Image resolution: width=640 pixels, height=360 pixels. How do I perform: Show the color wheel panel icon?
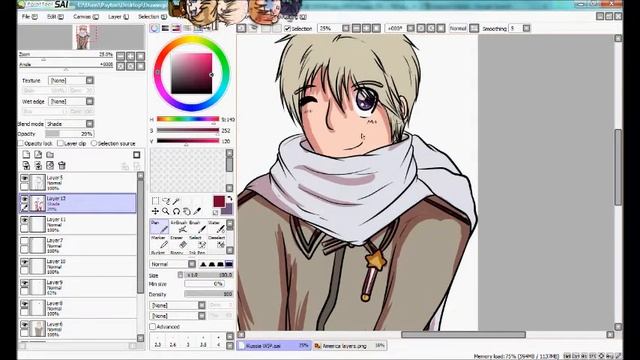pyautogui.click(x=154, y=28)
